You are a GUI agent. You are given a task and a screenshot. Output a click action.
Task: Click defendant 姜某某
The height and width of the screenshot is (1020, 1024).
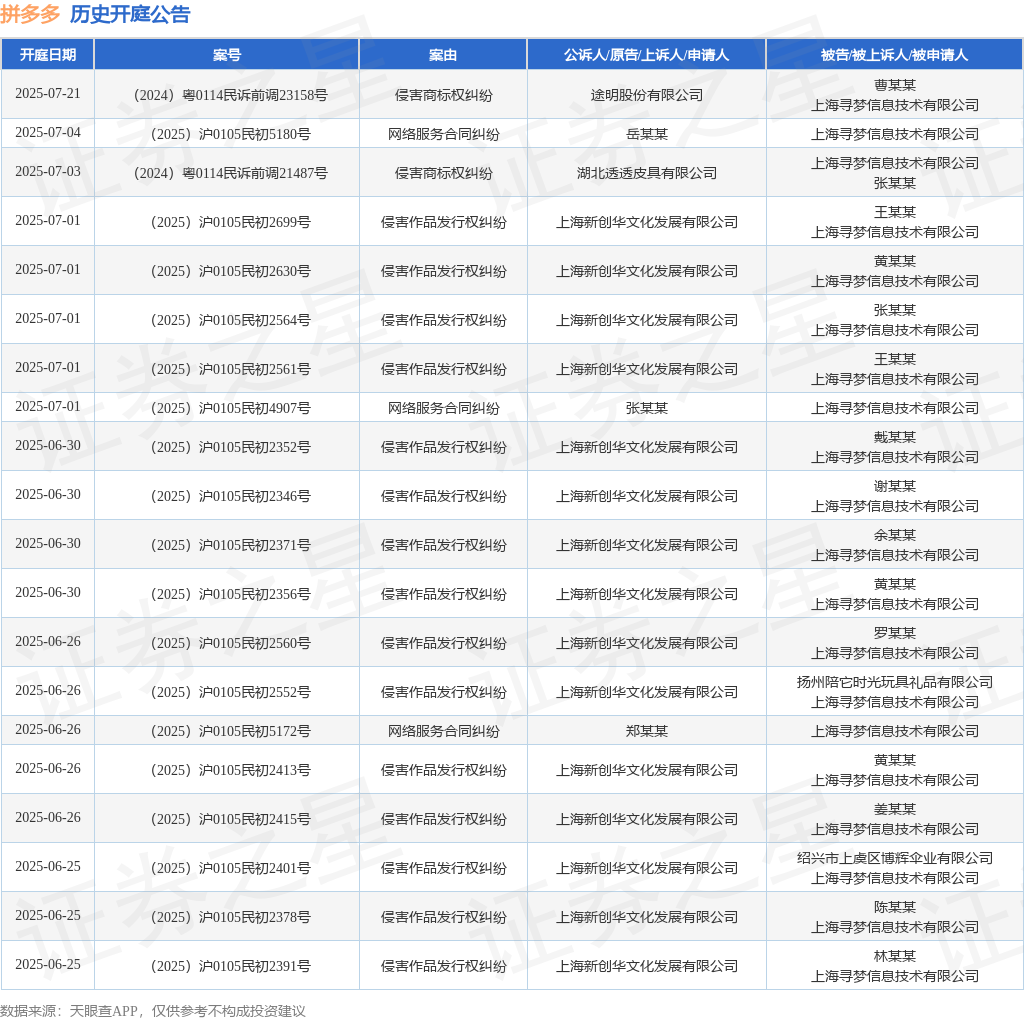tap(895, 810)
